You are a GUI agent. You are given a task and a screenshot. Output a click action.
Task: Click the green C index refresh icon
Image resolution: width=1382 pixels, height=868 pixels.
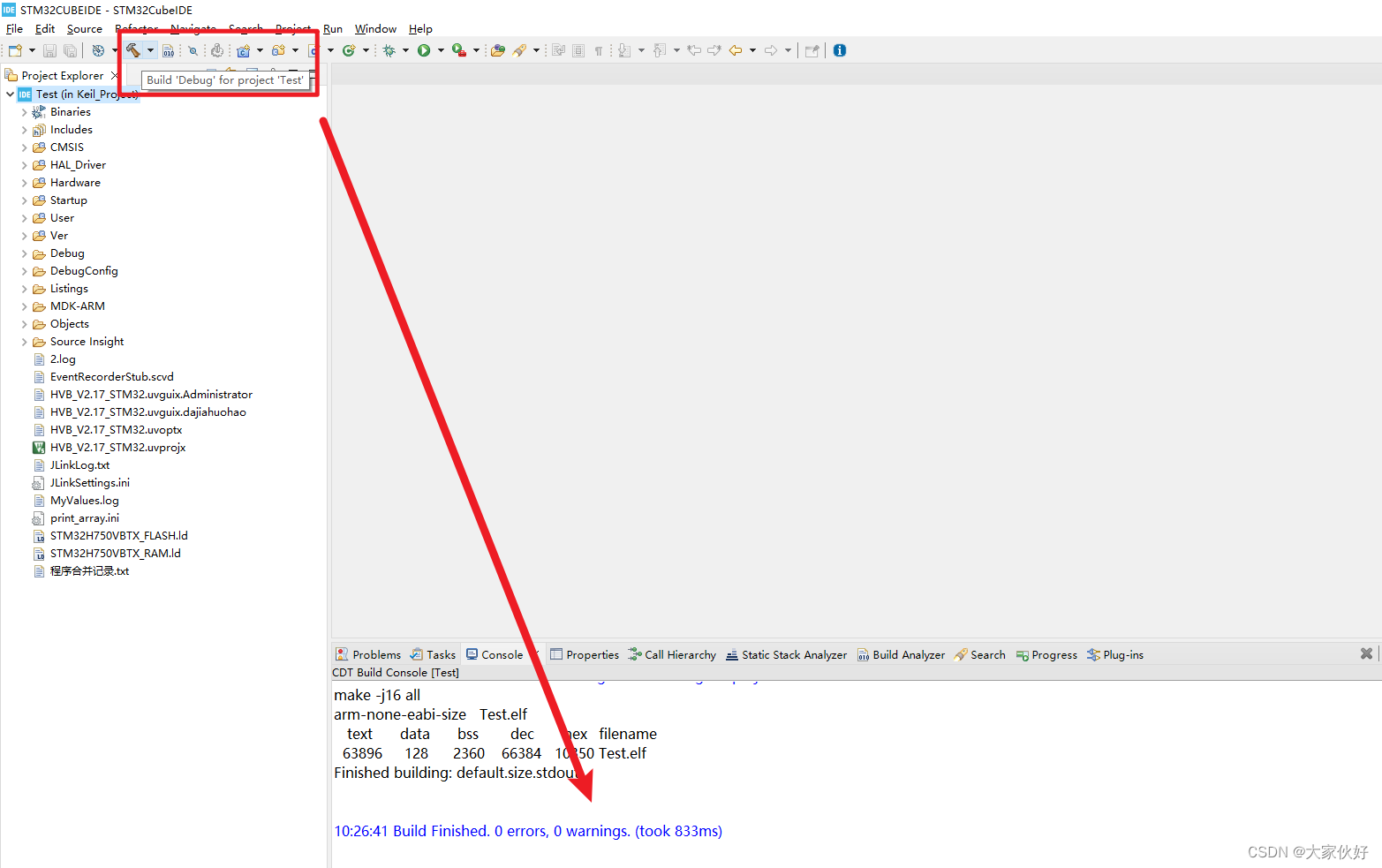(x=349, y=50)
